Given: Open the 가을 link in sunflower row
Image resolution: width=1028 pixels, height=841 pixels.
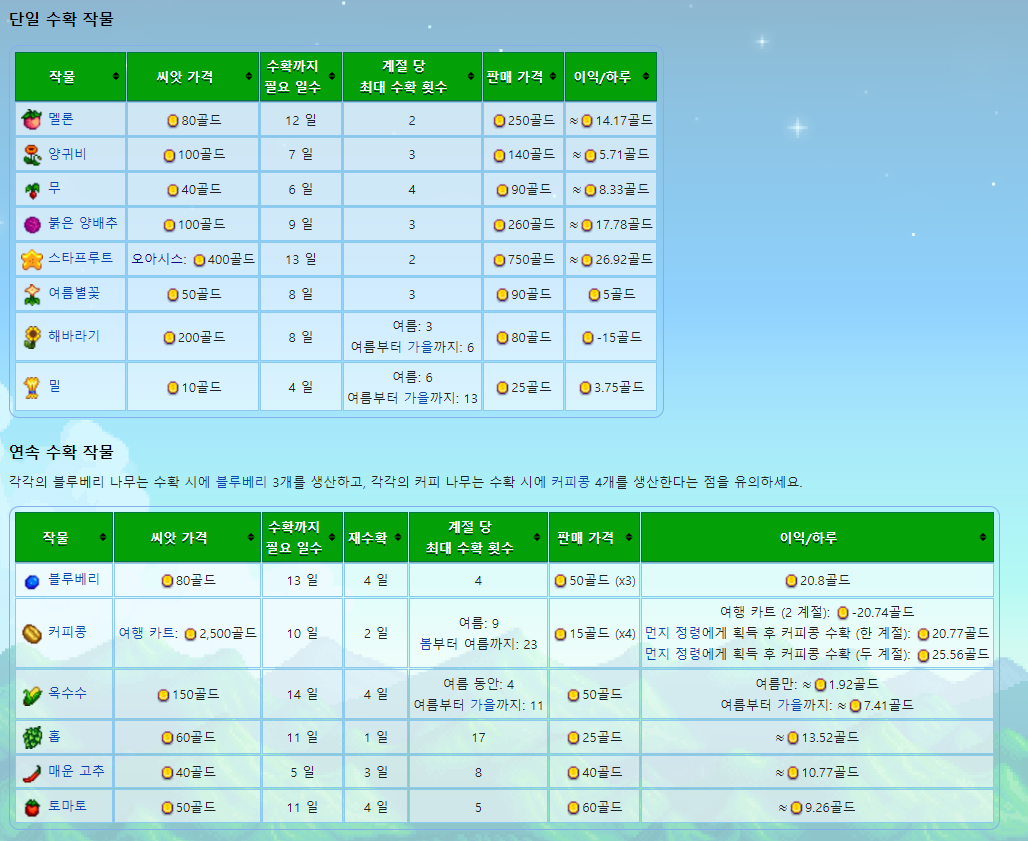Looking at the screenshot, I should pyautogui.click(x=420, y=347).
